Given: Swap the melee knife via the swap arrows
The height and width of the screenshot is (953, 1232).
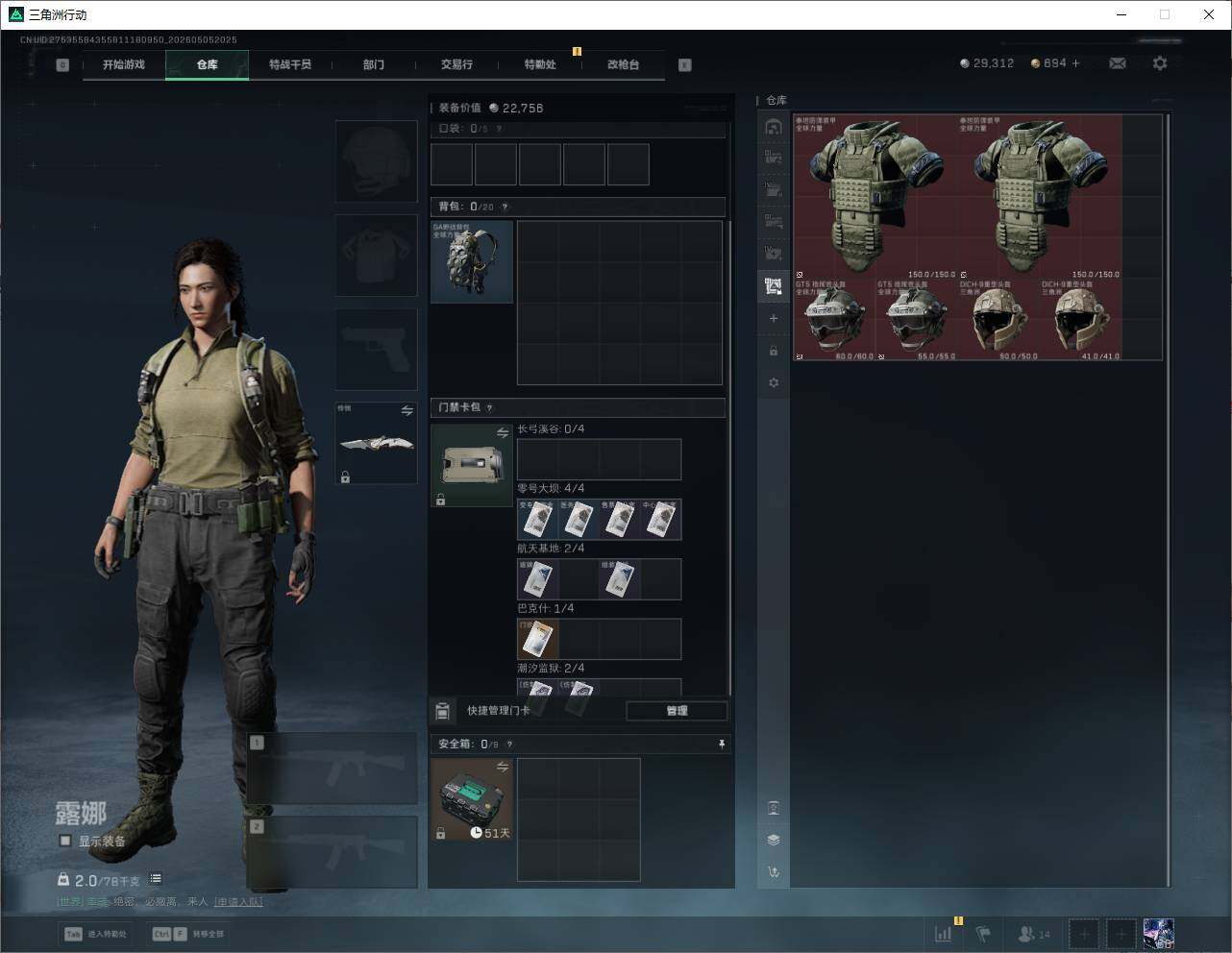Looking at the screenshot, I should 407,411.
